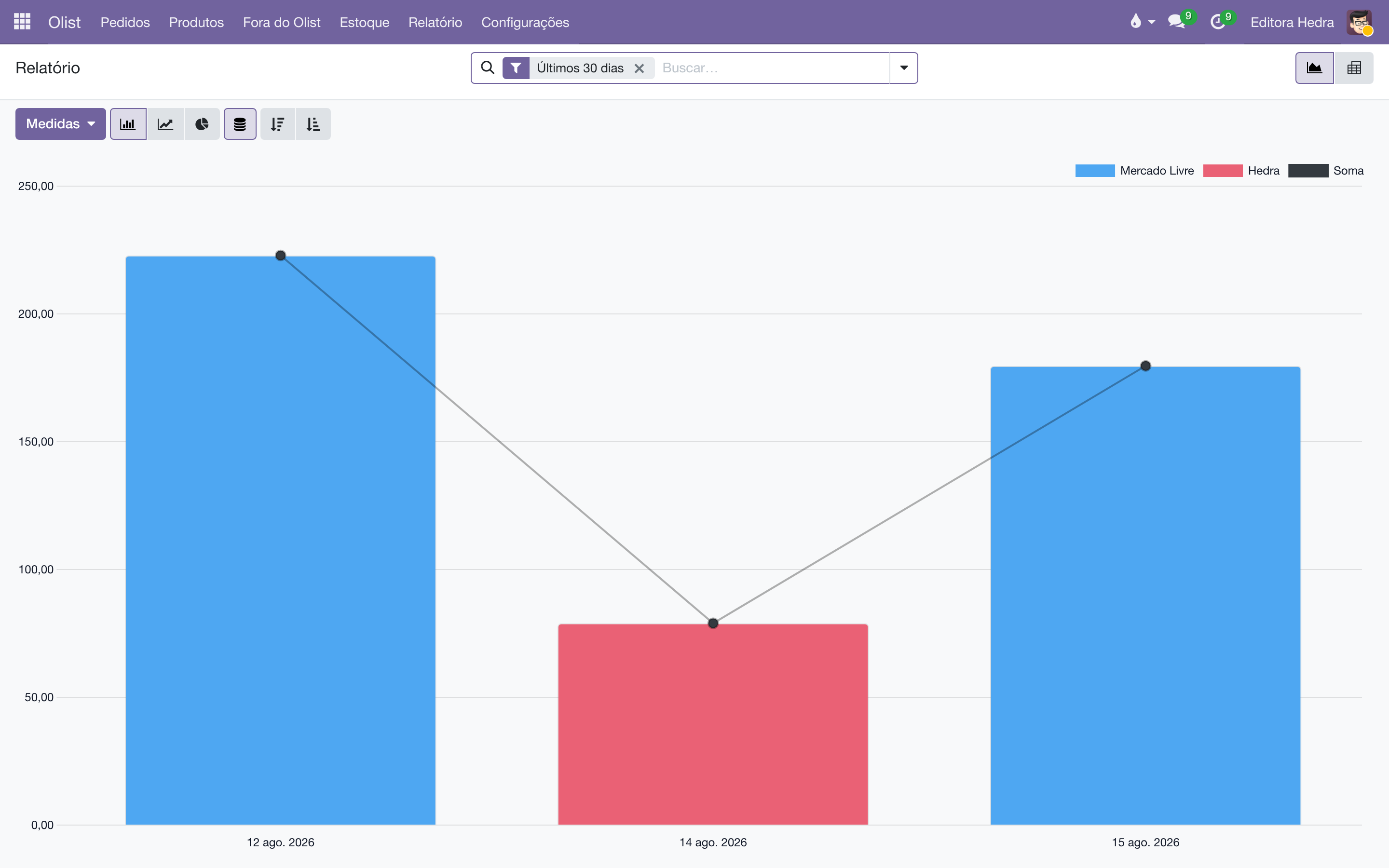Open the Medidas dropdown
The image size is (1389, 868).
pyautogui.click(x=60, y=124)
